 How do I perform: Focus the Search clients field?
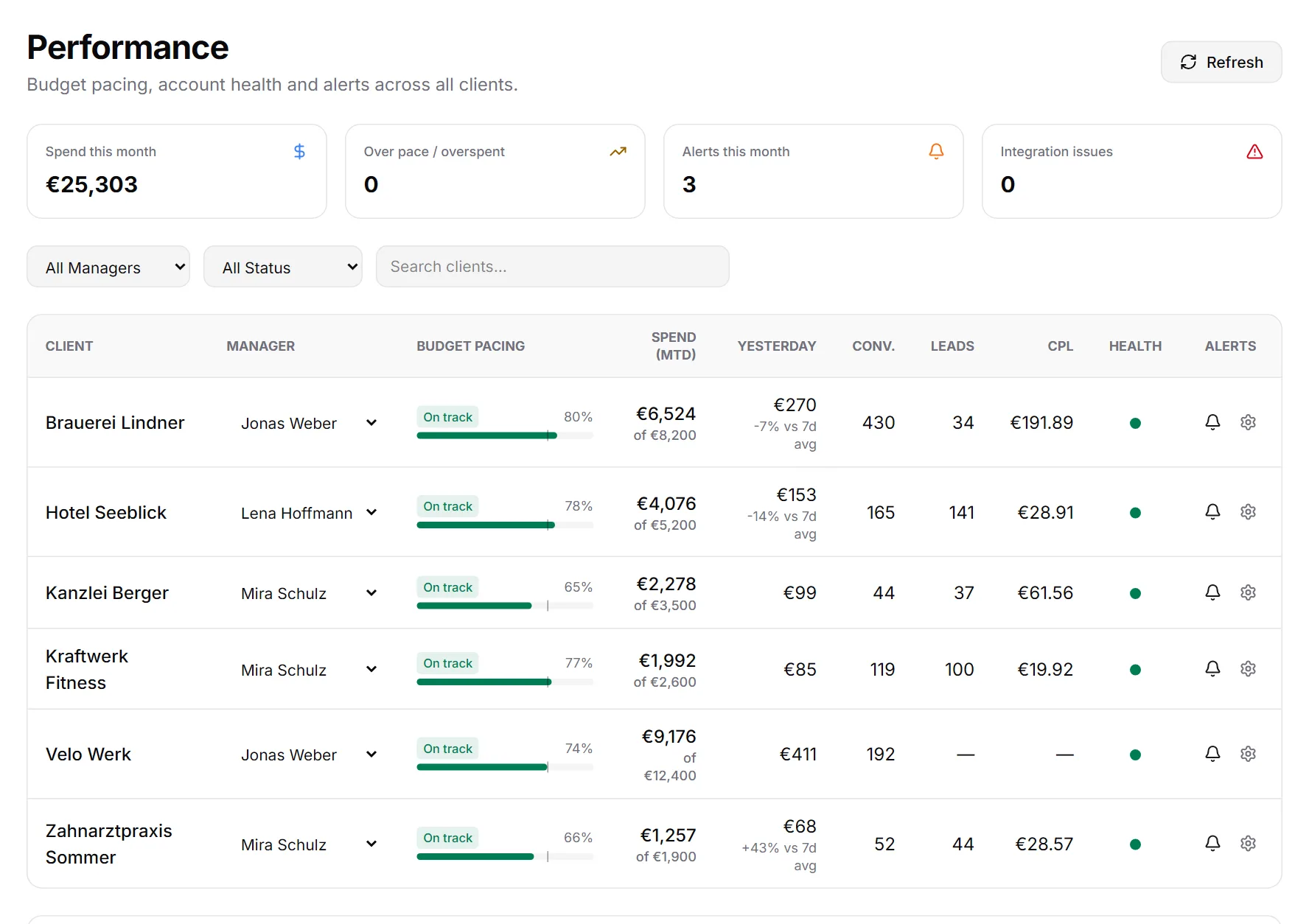tap(553, 267)
